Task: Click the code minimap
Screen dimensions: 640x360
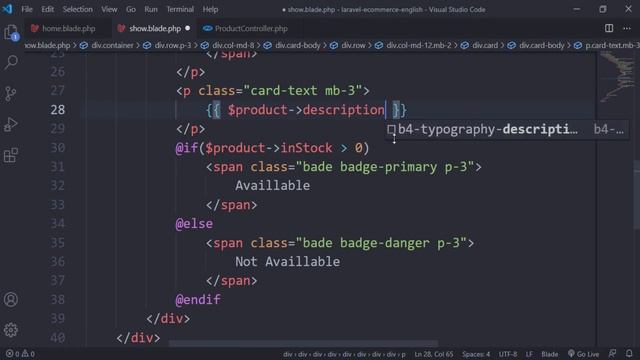Action: pos(617,78)
